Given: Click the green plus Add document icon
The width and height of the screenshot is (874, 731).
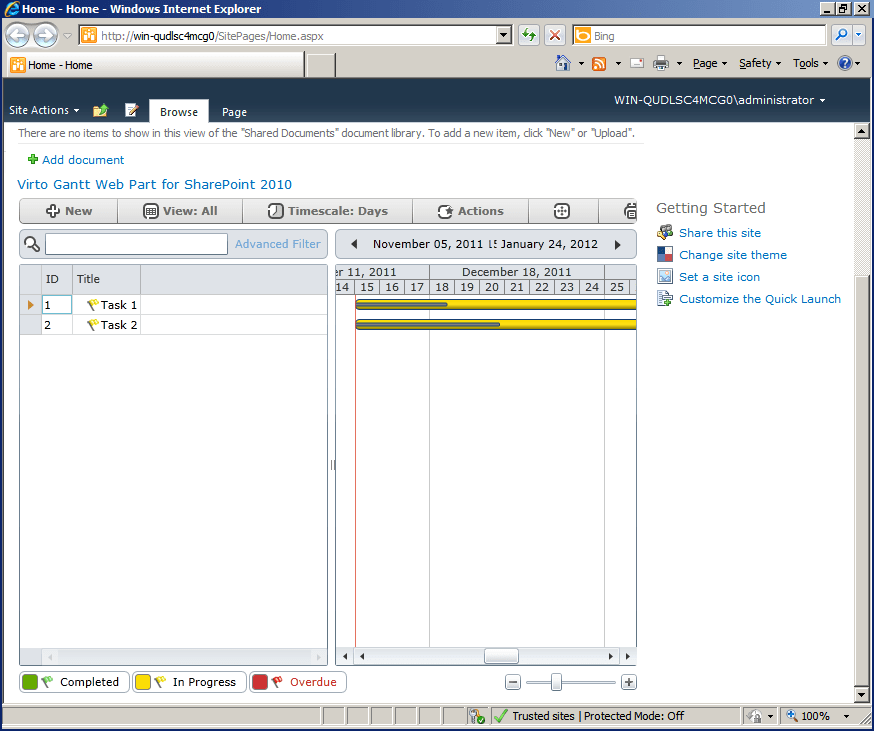Looking at the screenshot, I should [x=33, y=159].
